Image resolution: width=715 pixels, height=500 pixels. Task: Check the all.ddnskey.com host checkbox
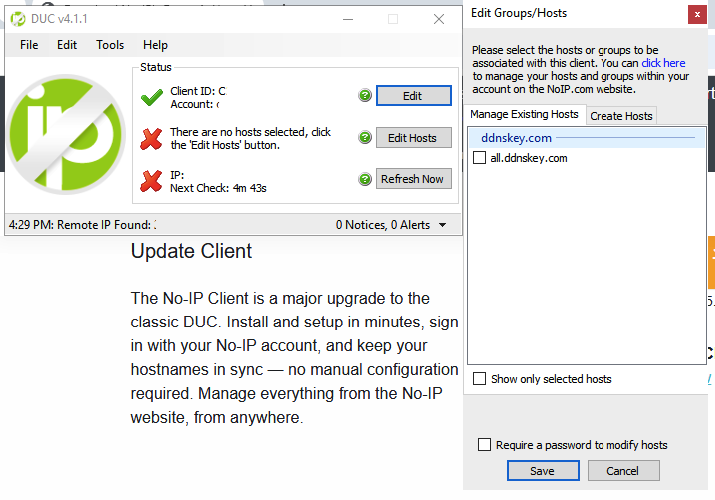479,158
